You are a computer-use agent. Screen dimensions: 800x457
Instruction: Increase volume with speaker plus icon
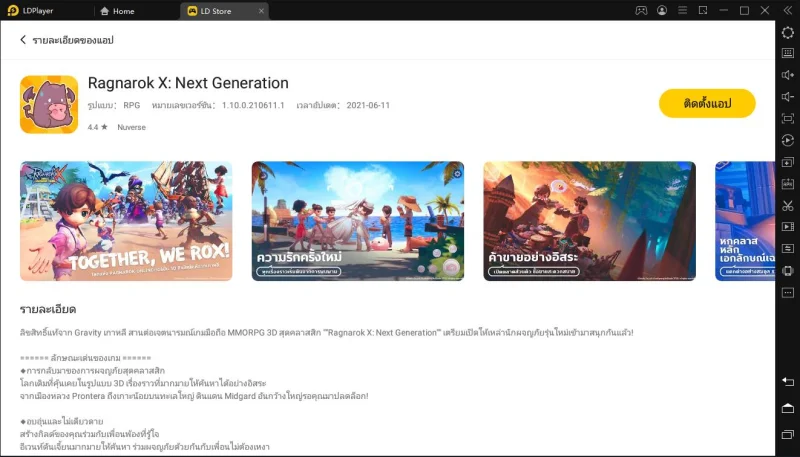click(x=788, y=75)
